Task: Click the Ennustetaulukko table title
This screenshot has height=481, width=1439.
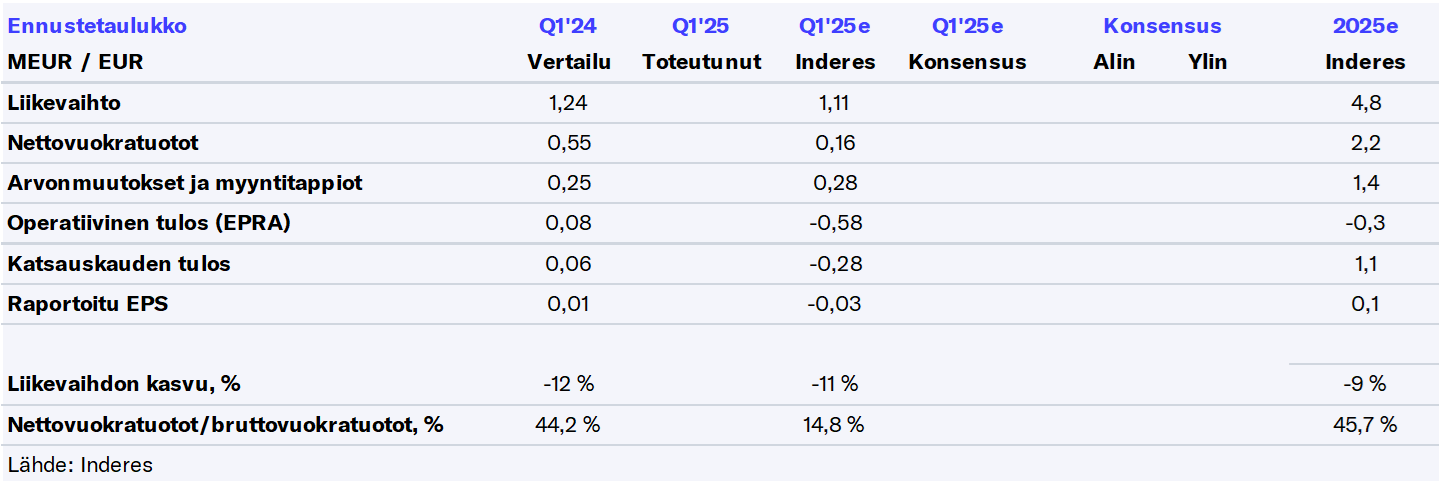Action: pyautogui.click(x=97, y=27)
